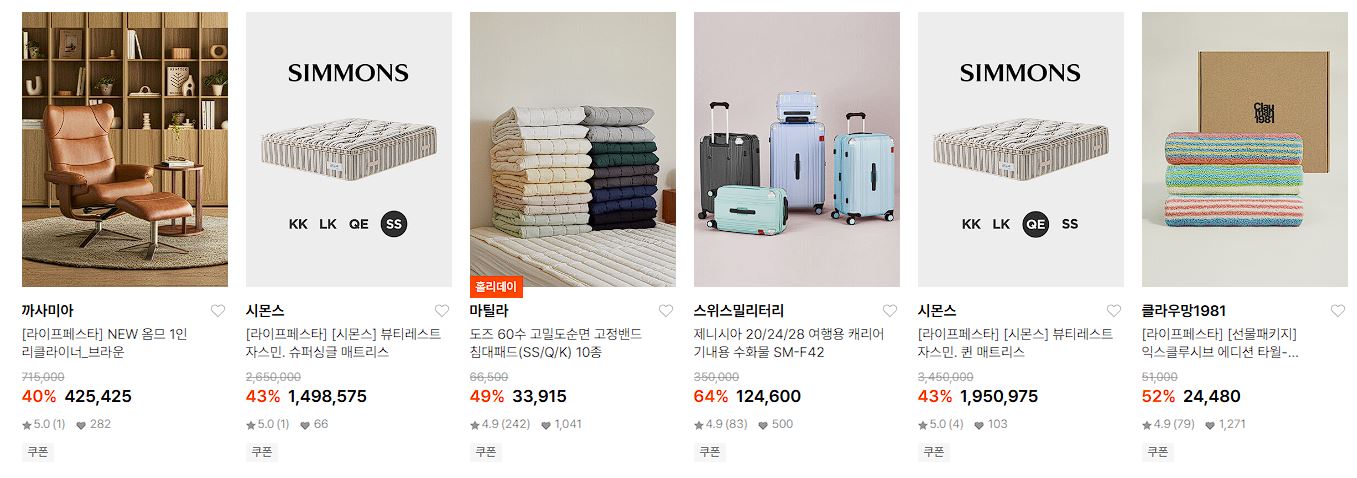Click the 클라우망1981 brand name
The width and height of the screenshot is (1357, 478).
(x=1184, y=311)
